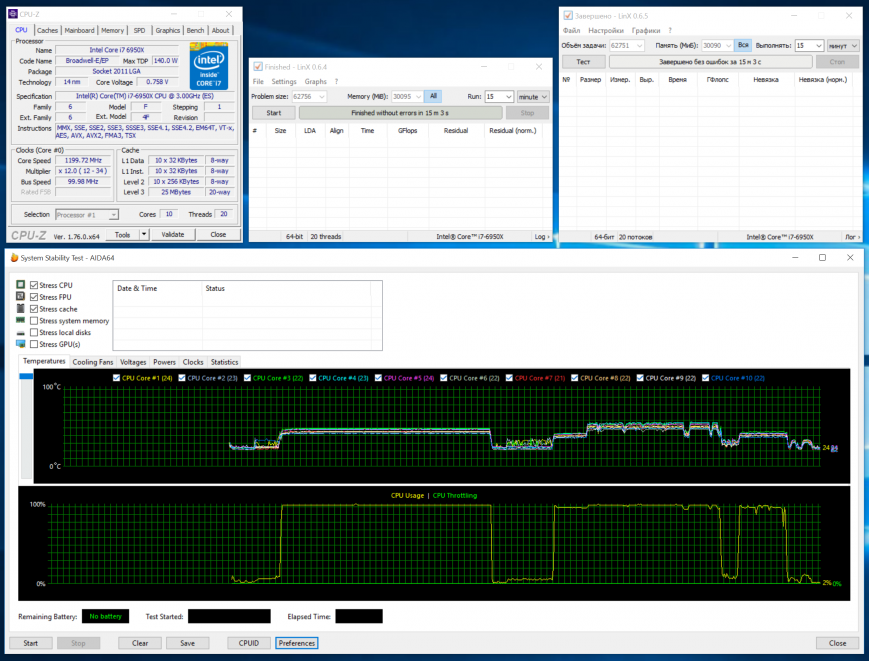
Task: Click the GFlops column header in LinX 0.6.4
Action: point(407,131)
